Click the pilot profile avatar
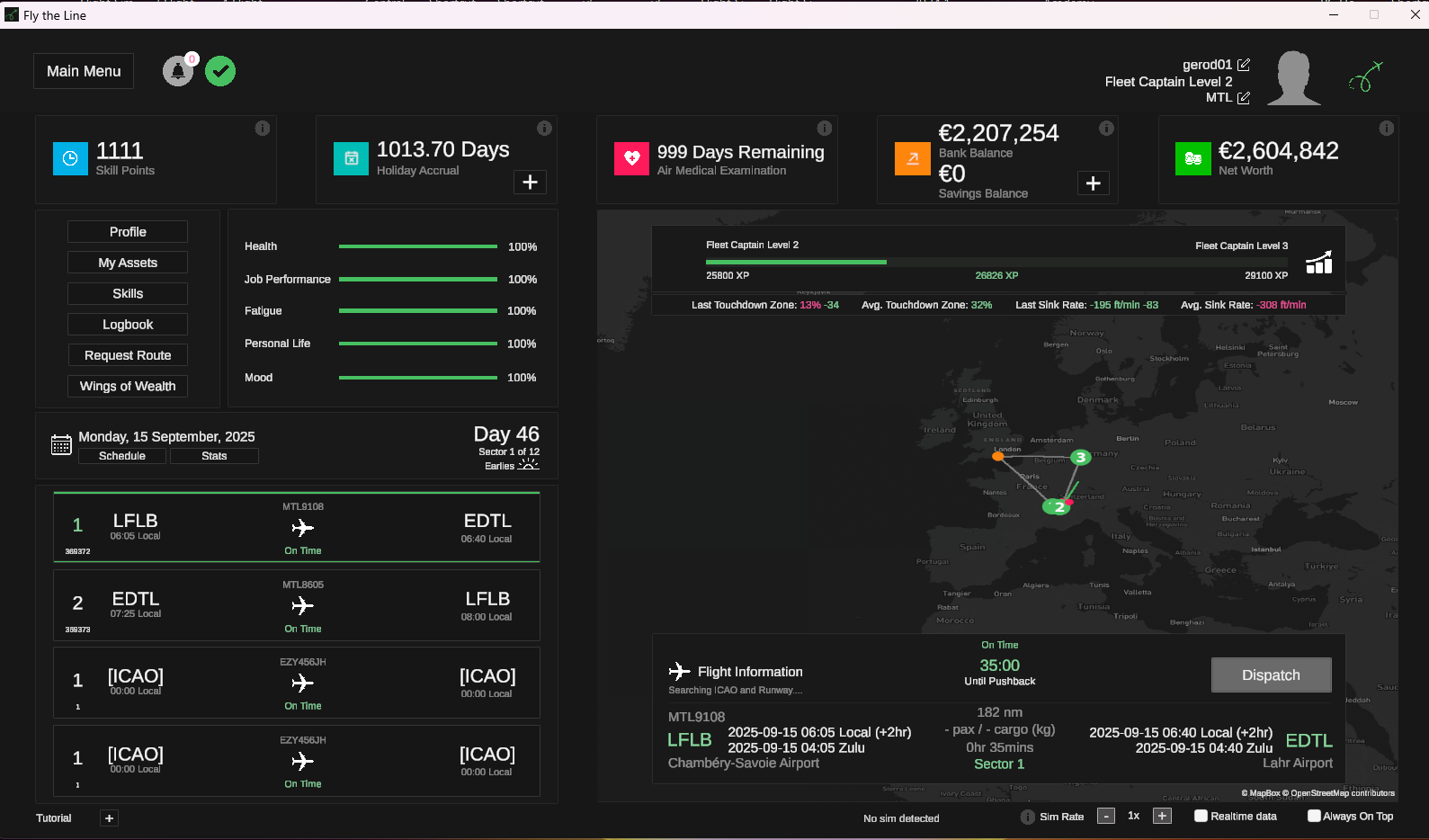 coord(1294,78)
